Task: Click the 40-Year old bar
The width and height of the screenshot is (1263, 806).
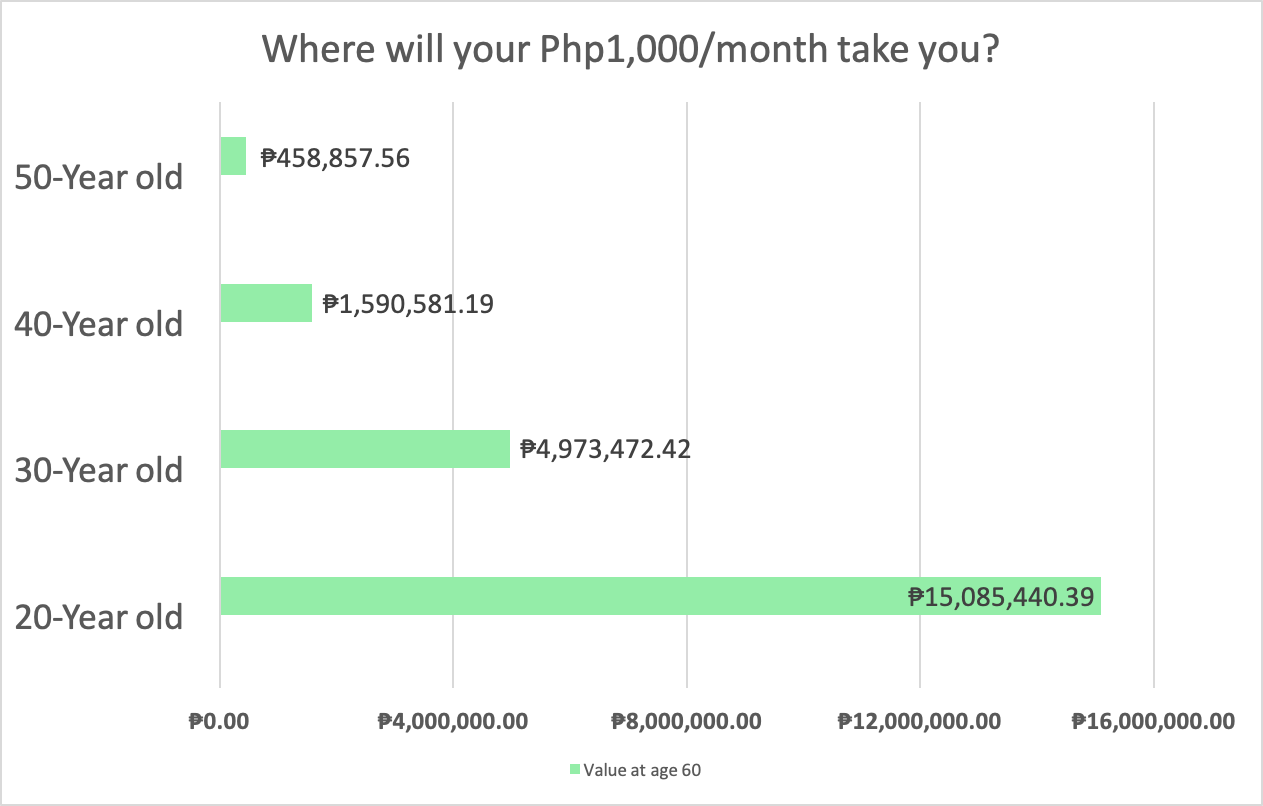Action: (266, 303)
